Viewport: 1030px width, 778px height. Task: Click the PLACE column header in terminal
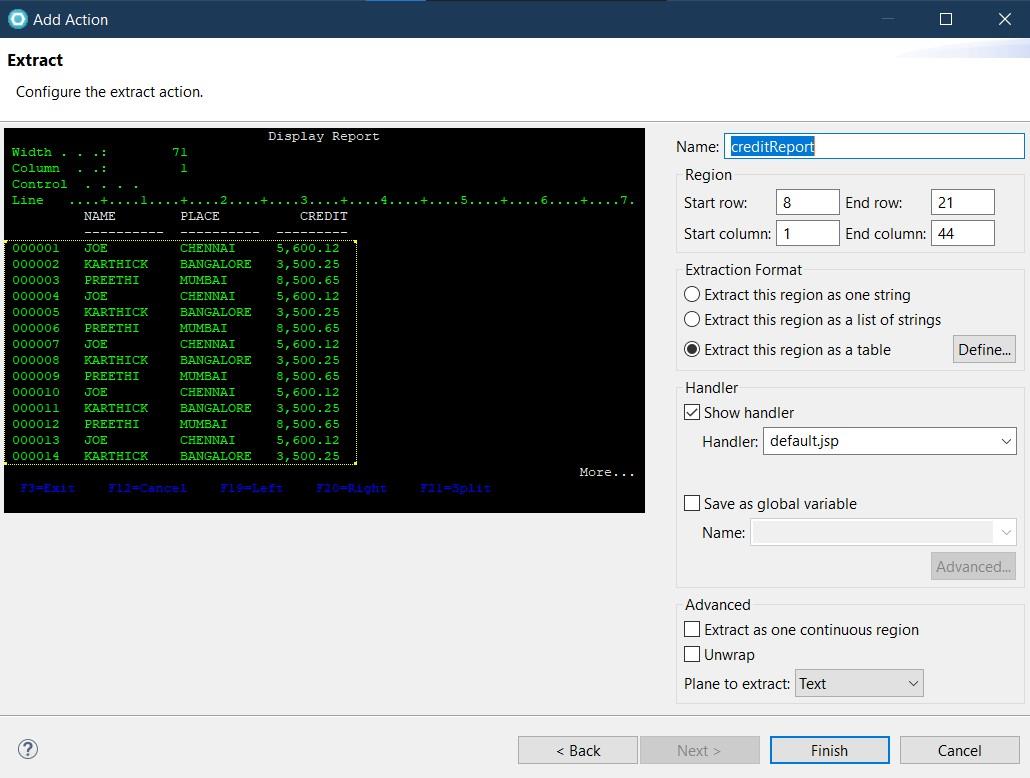[x=200, y=216]
